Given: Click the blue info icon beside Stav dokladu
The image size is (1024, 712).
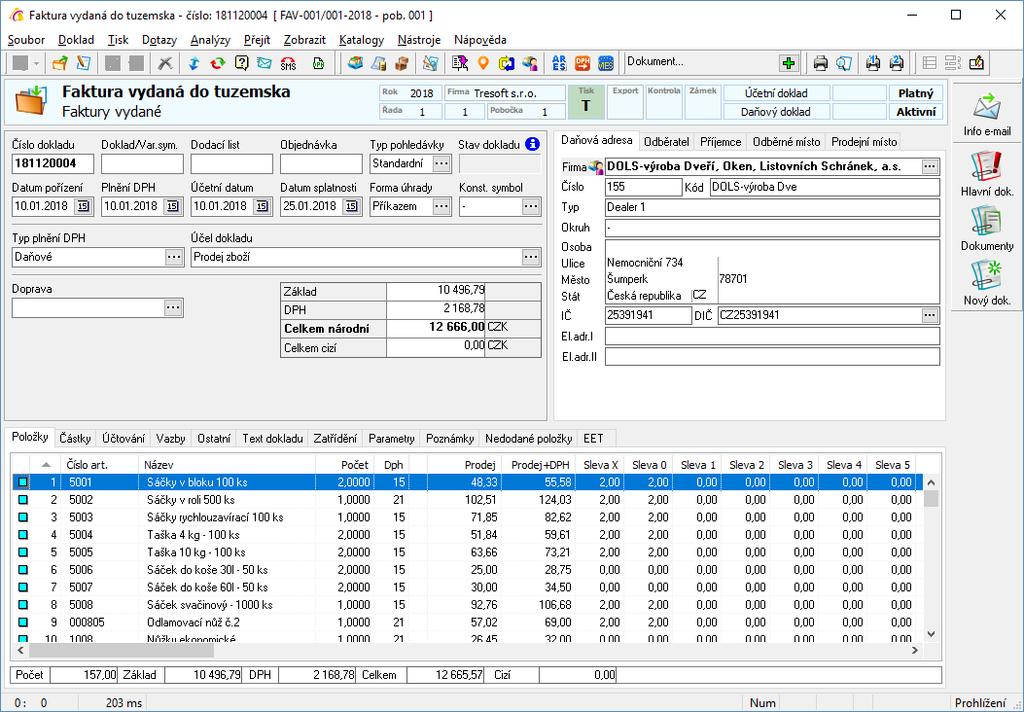Looking at the screenshot, I should [532, 144].
